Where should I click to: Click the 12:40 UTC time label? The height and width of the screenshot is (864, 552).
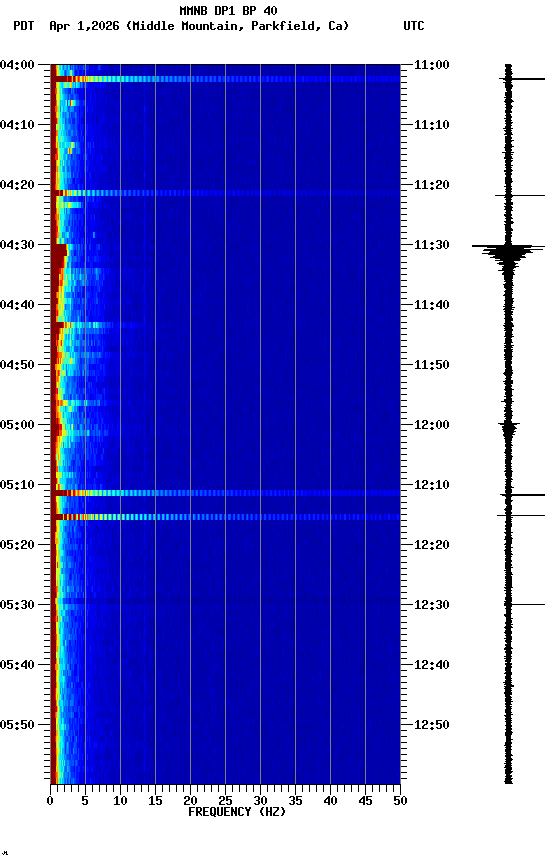(432, 665)
